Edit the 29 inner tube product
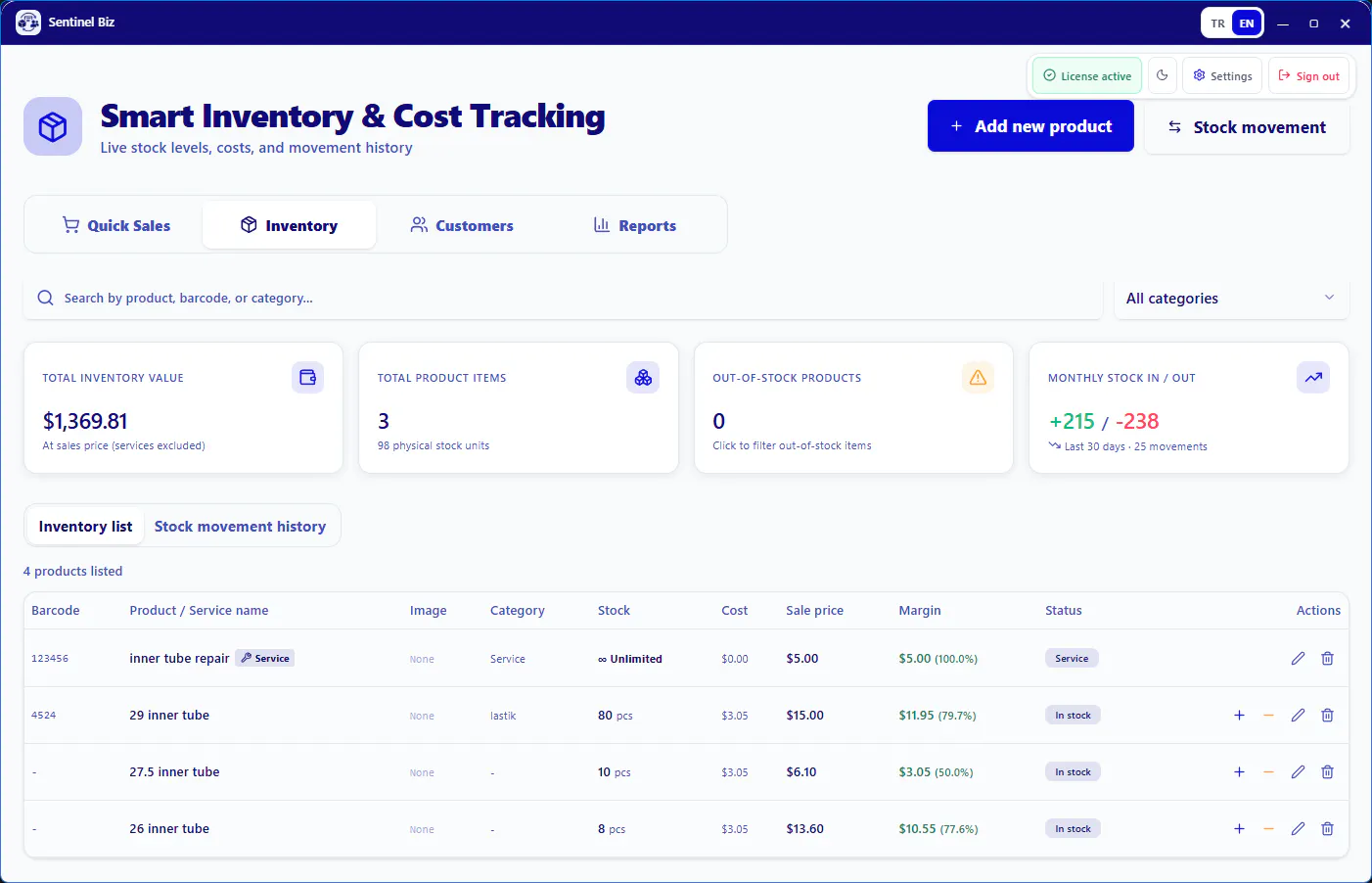The height and width of the screenshot is (883, 1372). point(1298,716)
